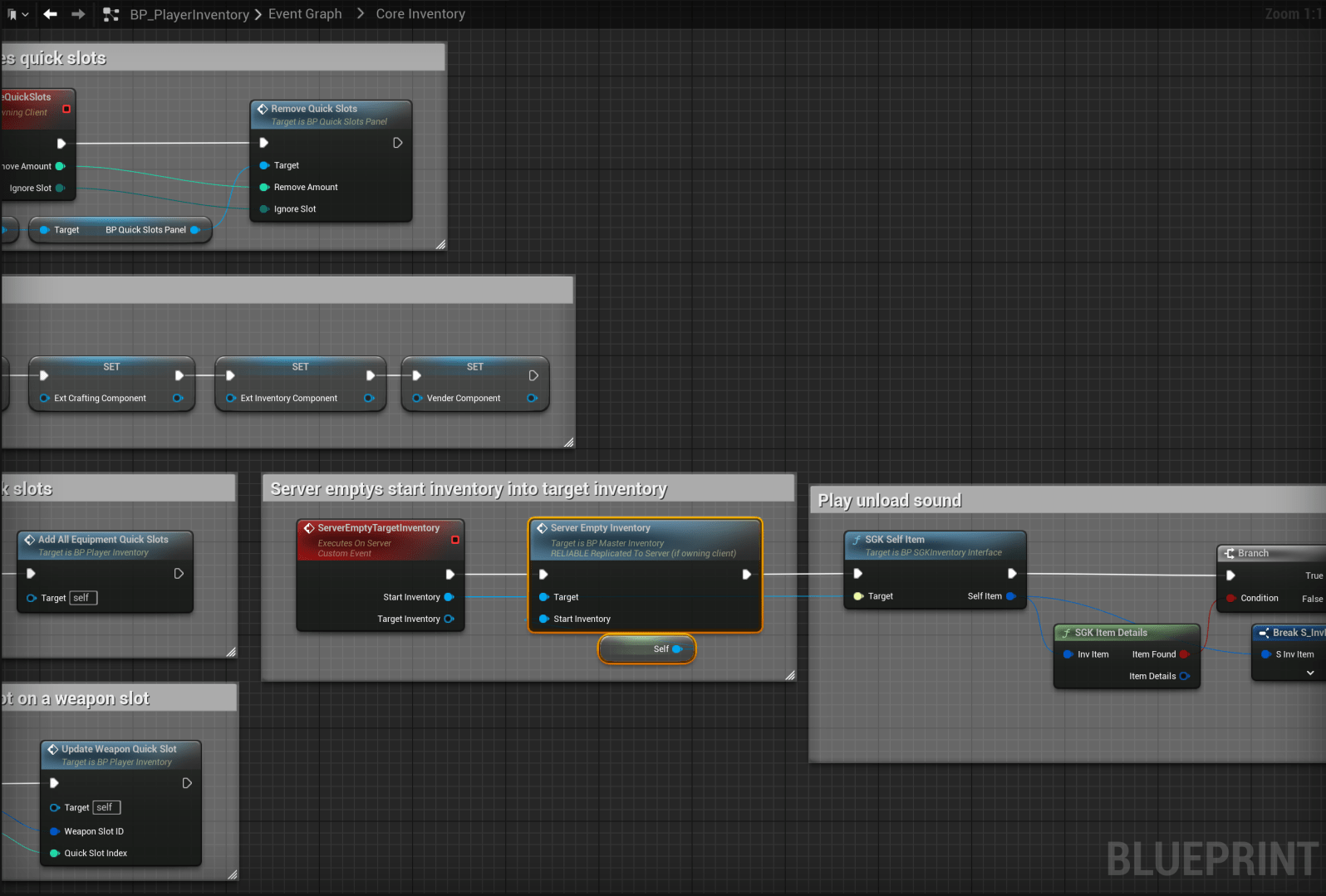This screenshot has height=896, width=1326.
Task: Click the self field on Update Weapon Quick Slot
Action: pos(106,807)
